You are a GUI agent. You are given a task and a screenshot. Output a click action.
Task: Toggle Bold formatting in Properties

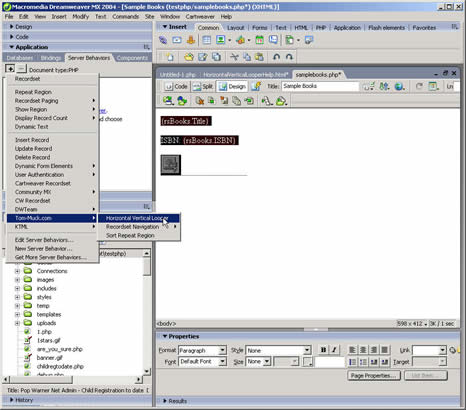click(323, 350)
